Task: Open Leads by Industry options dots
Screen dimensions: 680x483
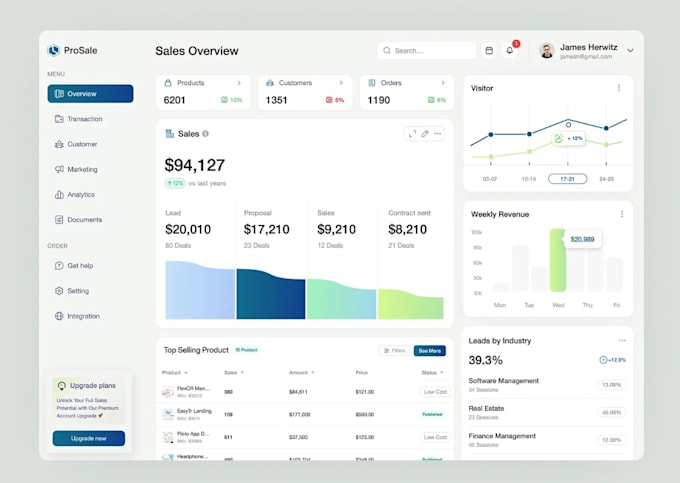Action: [x=622, y=340]
